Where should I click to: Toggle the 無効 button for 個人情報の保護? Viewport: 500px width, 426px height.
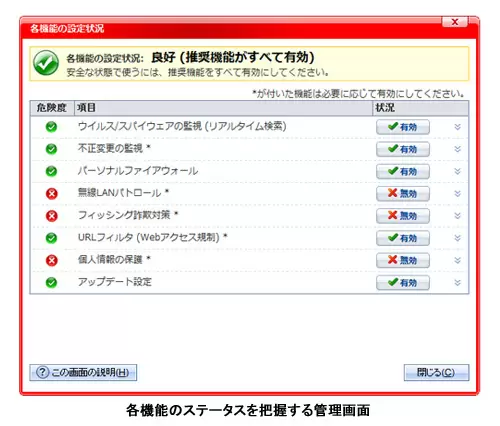pos(403,260)
